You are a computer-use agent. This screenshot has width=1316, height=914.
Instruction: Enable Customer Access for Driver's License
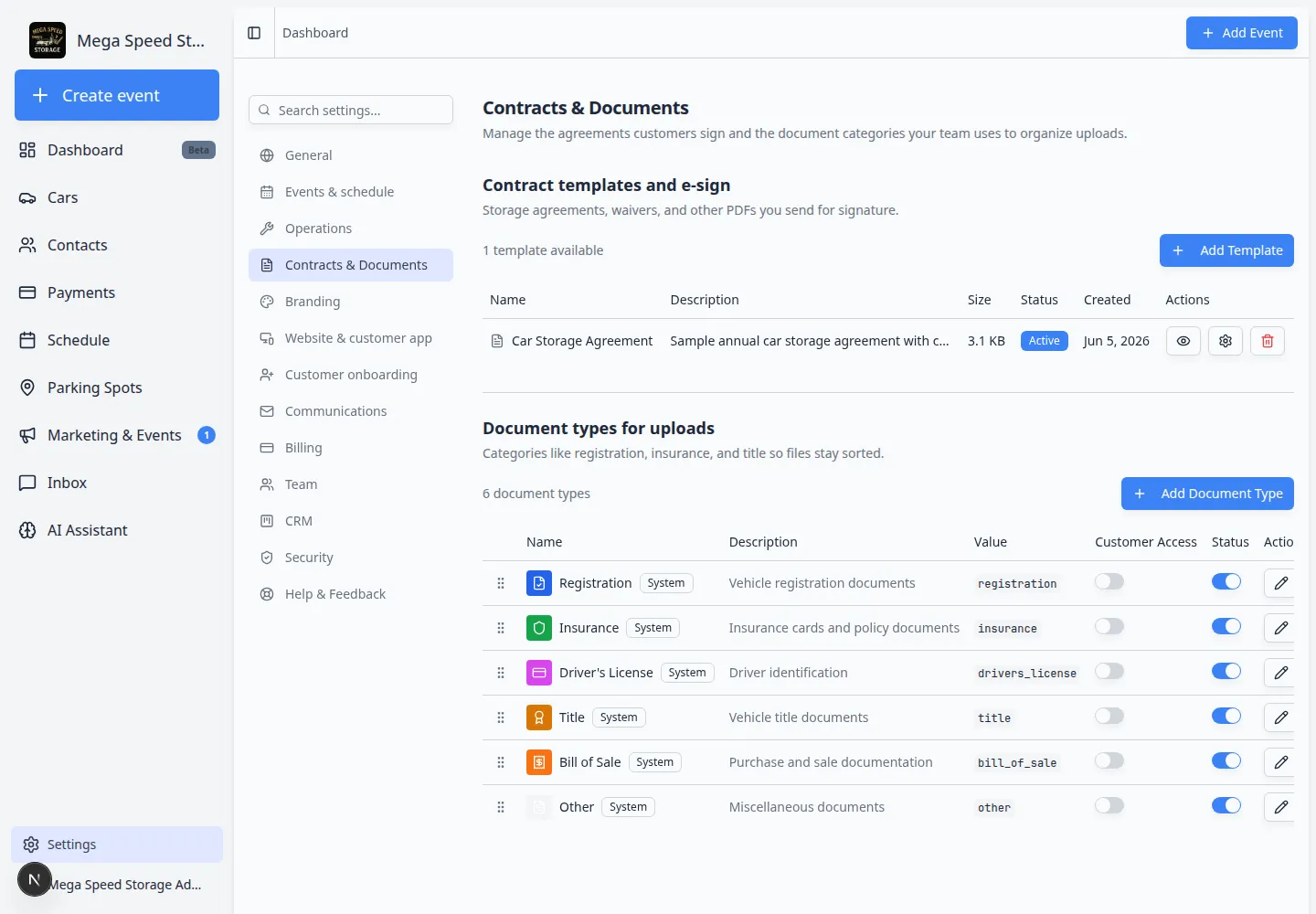pos(1109,671)
